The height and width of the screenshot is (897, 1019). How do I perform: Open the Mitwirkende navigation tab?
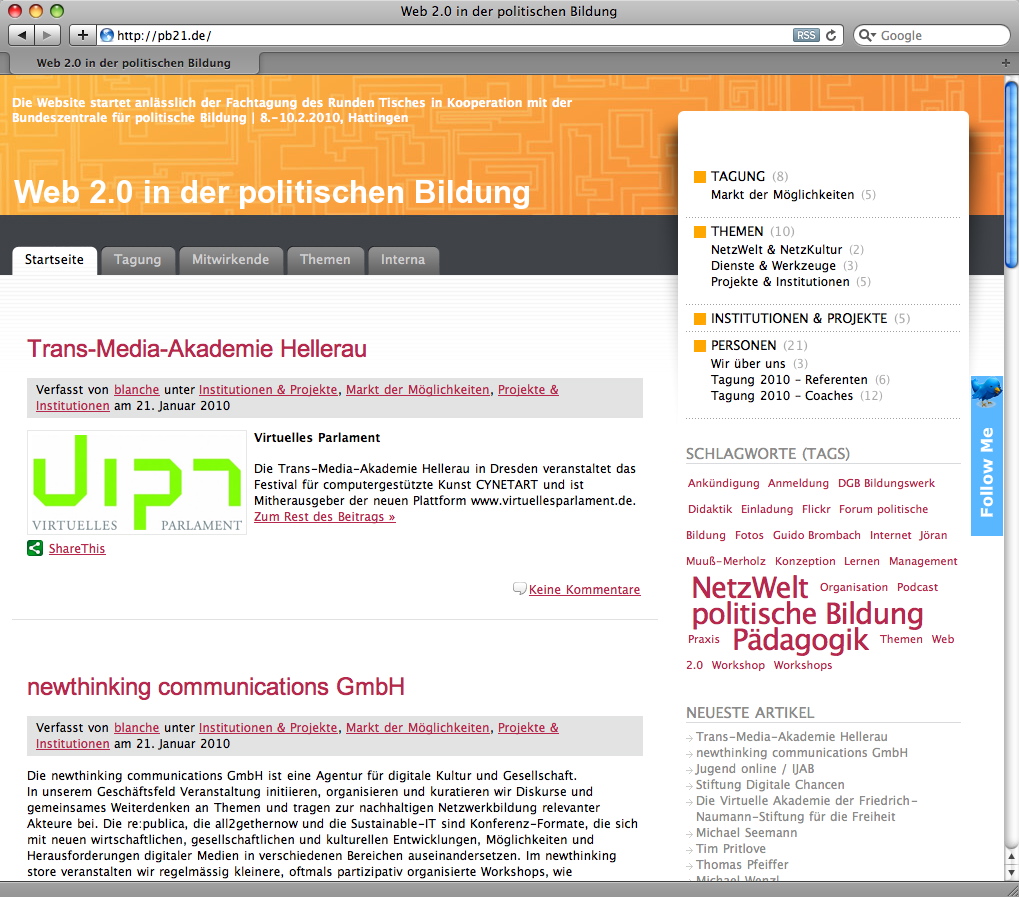pos(230,260)
